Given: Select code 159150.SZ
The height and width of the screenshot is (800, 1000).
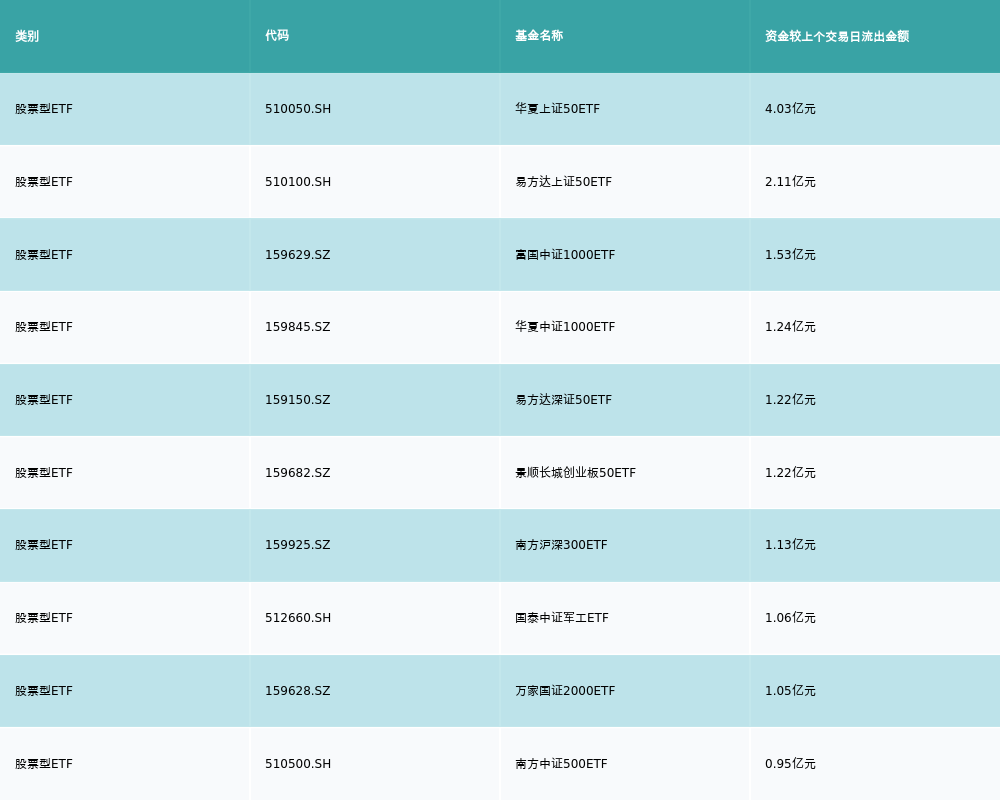Looking at the screenshot, I should pyautogui.click(x=298, y=400).
